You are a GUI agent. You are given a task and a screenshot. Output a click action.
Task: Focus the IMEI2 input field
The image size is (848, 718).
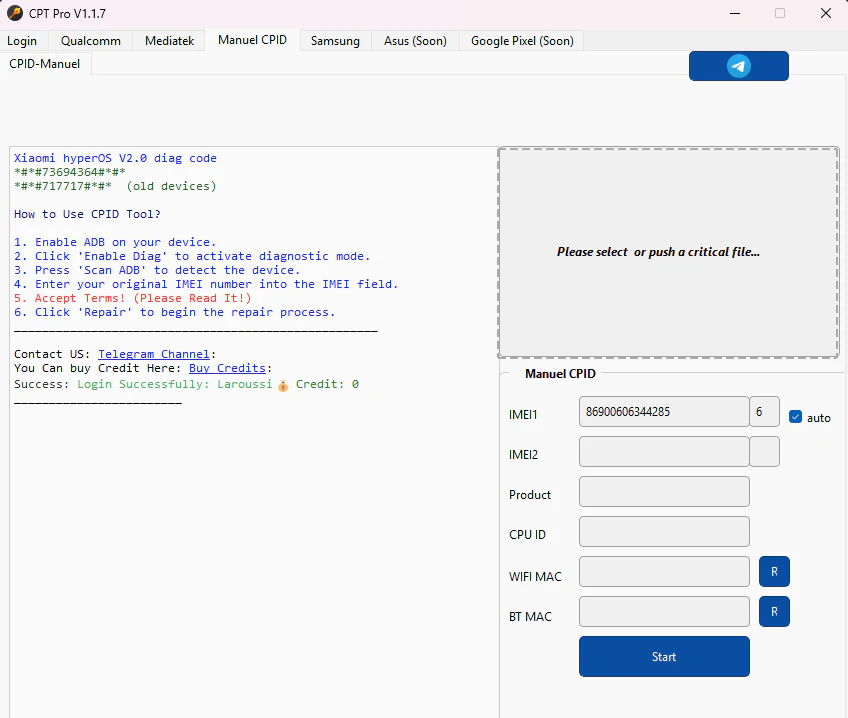pos(664,451)
